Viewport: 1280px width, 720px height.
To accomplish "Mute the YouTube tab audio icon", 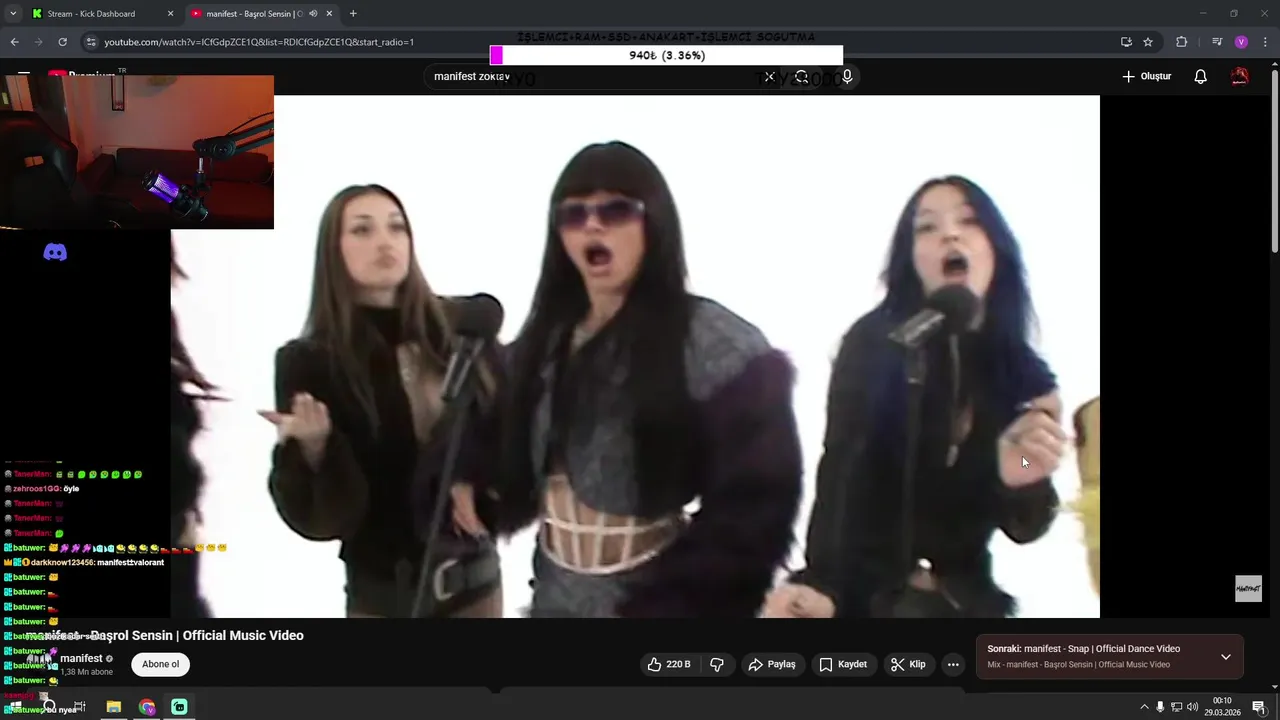I will [x=313, y=14].
